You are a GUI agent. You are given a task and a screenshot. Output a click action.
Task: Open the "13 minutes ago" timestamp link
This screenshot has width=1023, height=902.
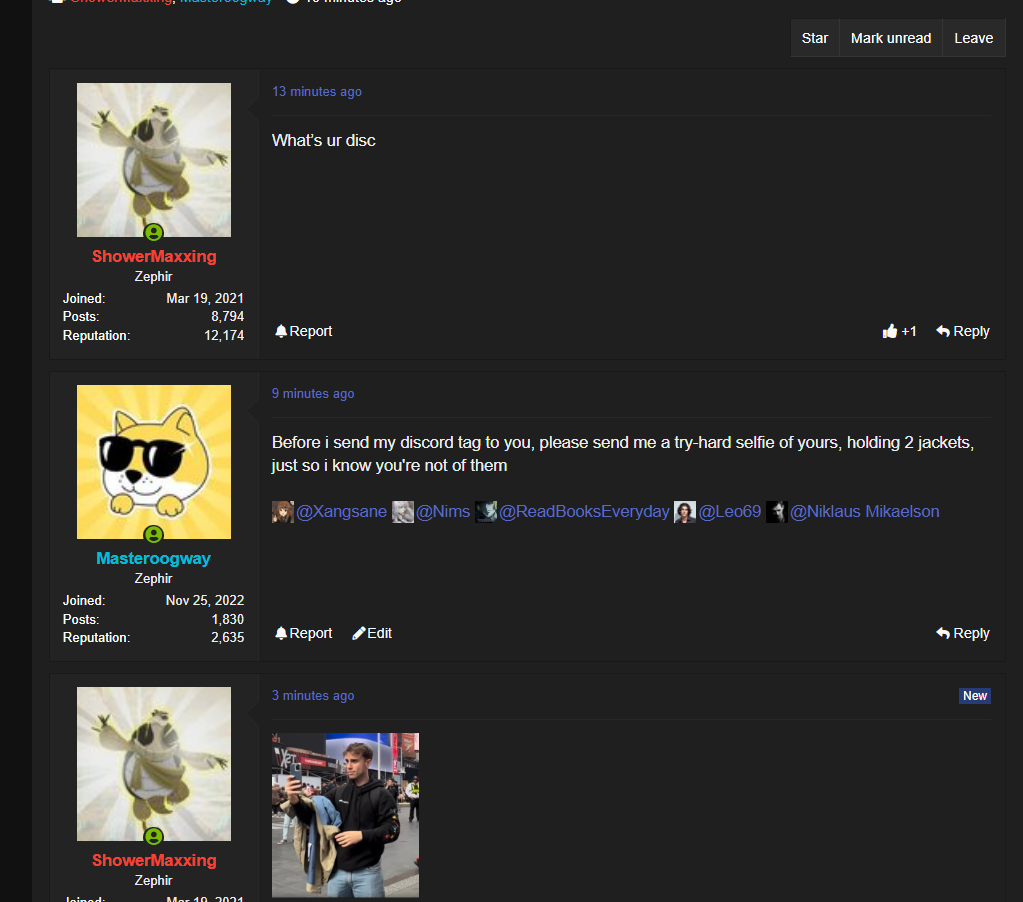pos(316,91)
